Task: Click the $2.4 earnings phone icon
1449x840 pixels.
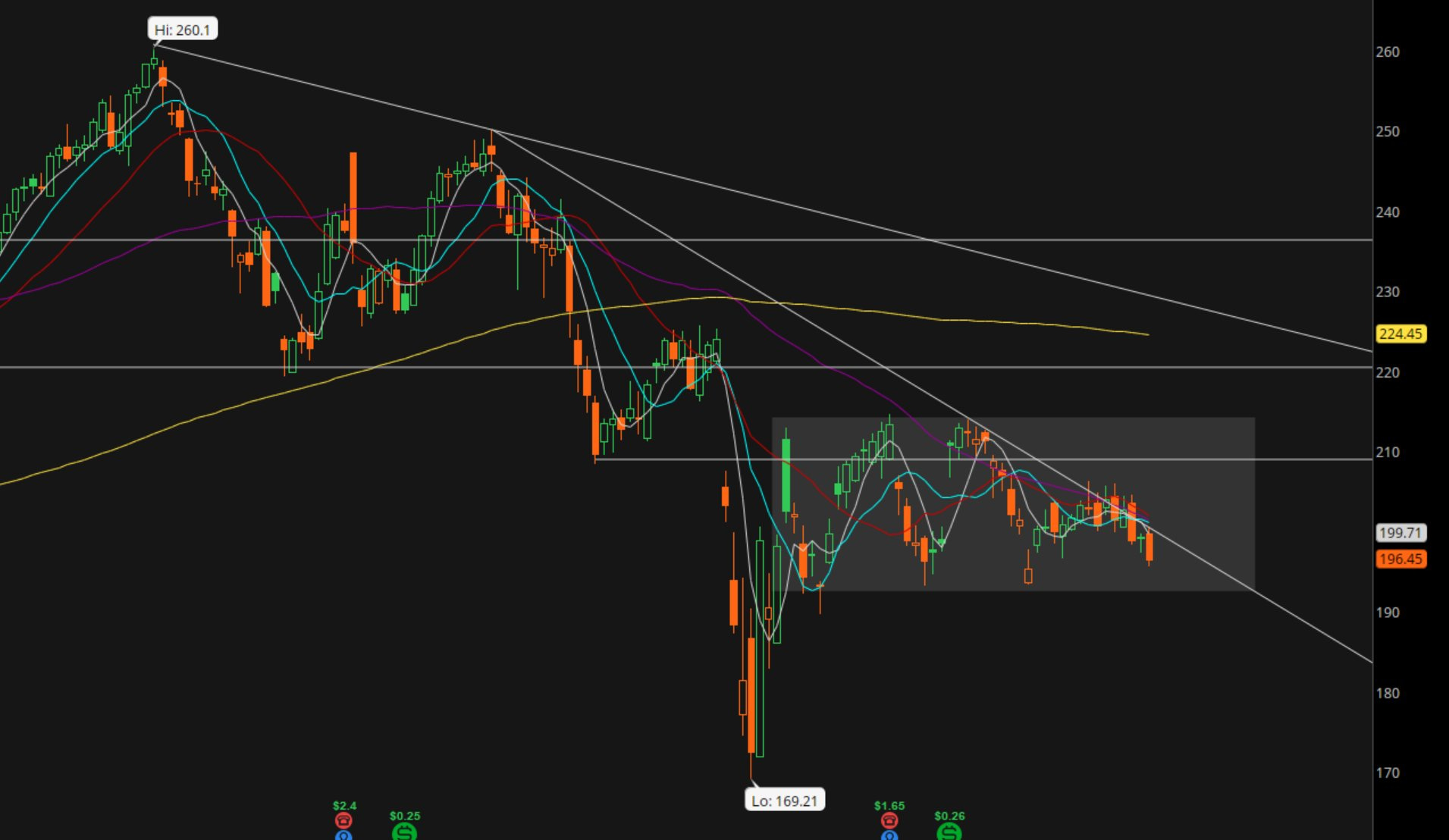Action: [343, 820]
